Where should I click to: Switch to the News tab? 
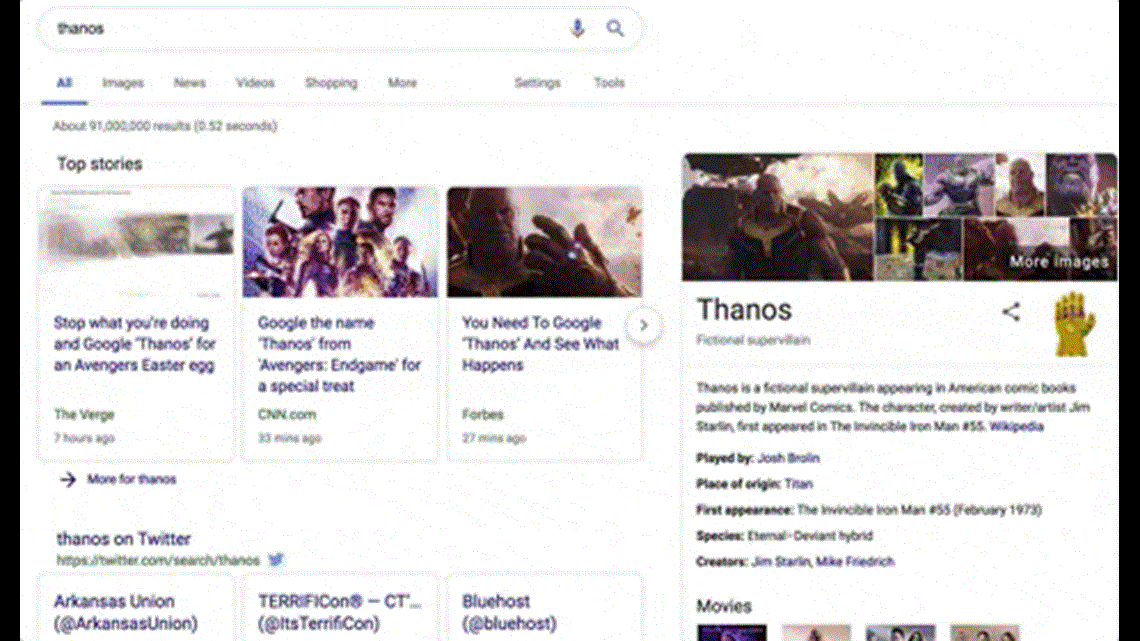189,83
